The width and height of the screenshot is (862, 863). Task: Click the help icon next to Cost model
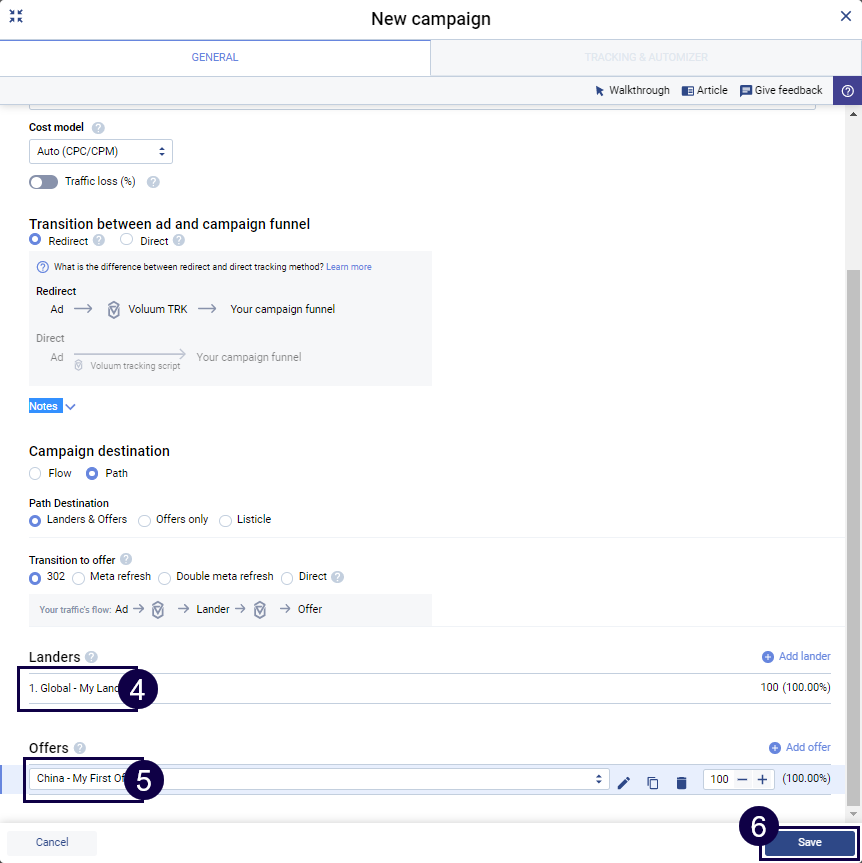[98, 128]
